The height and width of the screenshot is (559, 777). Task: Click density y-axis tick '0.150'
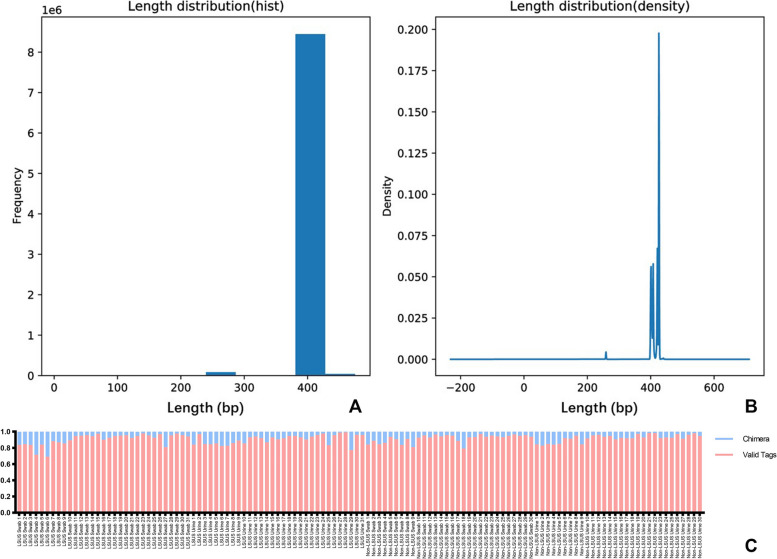(413, 112)
